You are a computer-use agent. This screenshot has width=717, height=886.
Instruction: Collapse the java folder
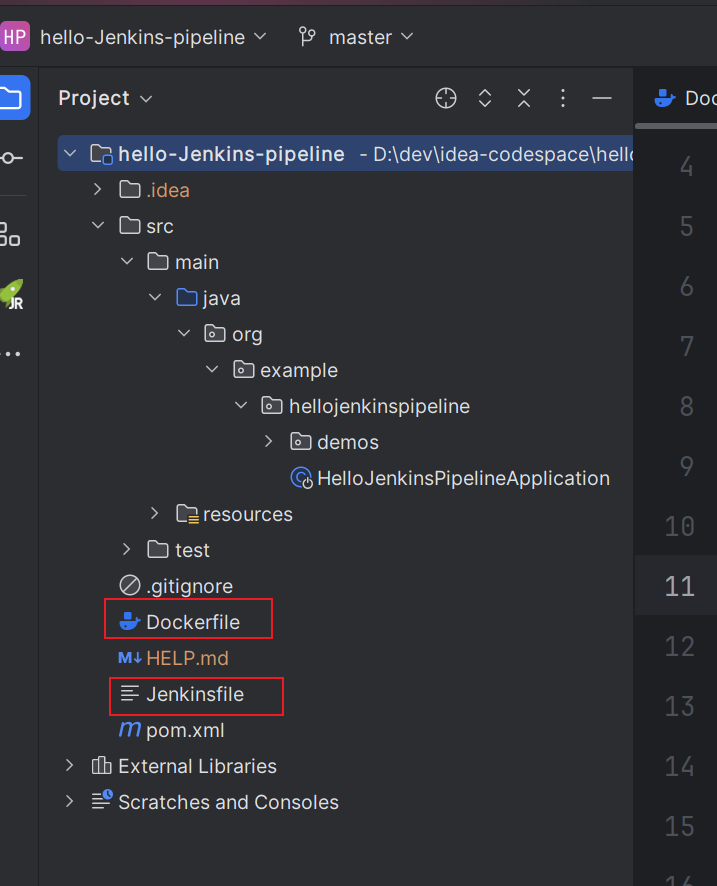click(x=155, y=297)
